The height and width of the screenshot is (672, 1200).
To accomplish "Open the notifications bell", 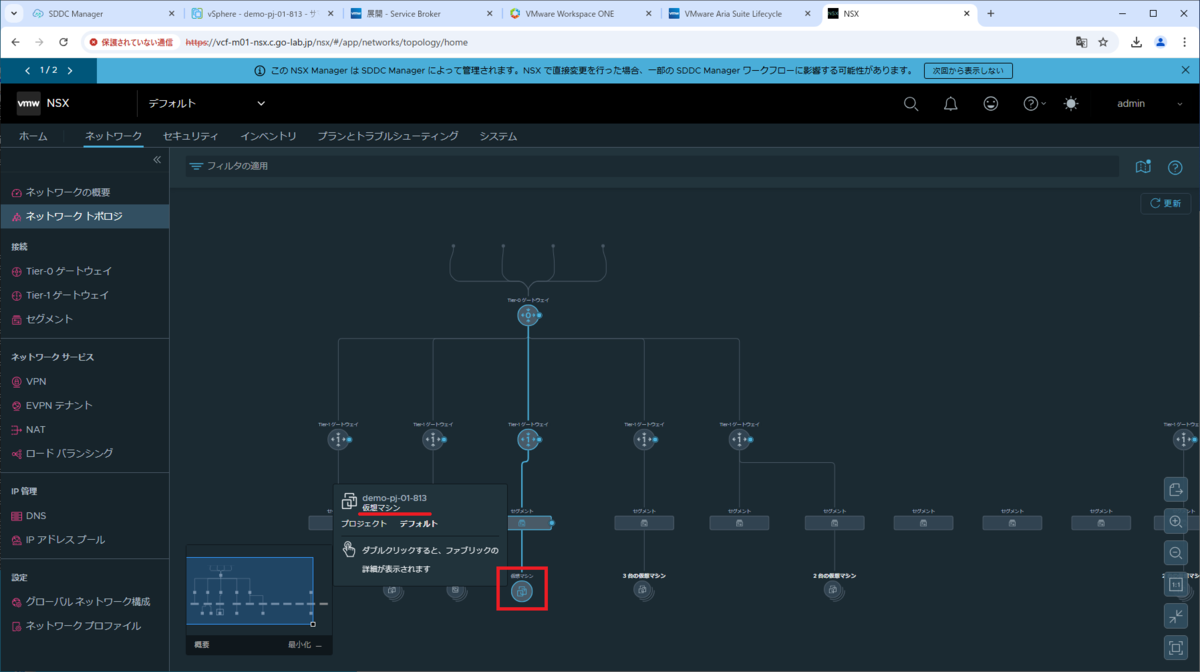I will pos(951,103).
